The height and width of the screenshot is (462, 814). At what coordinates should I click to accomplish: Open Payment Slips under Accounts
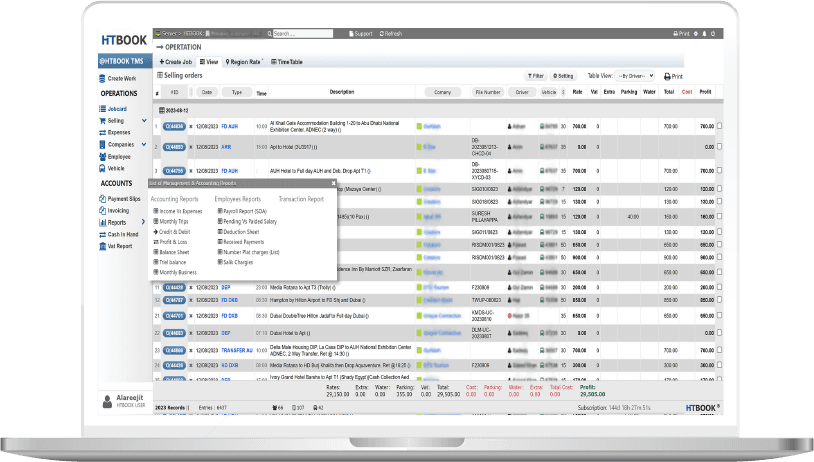coord(119,199)
